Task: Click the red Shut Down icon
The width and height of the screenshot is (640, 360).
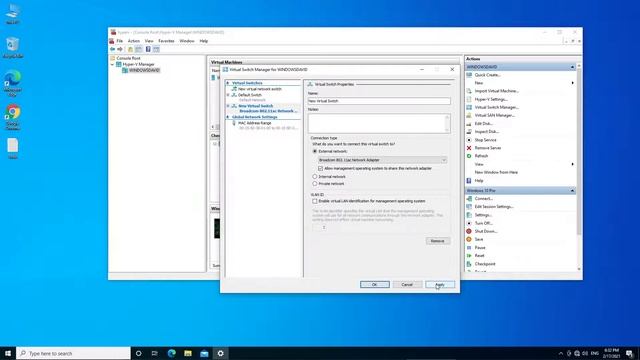Action: 469,231
